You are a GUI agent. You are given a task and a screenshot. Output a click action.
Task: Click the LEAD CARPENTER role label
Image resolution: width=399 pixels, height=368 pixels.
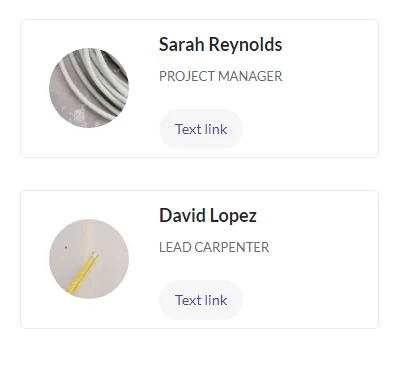tap(214, 247)
